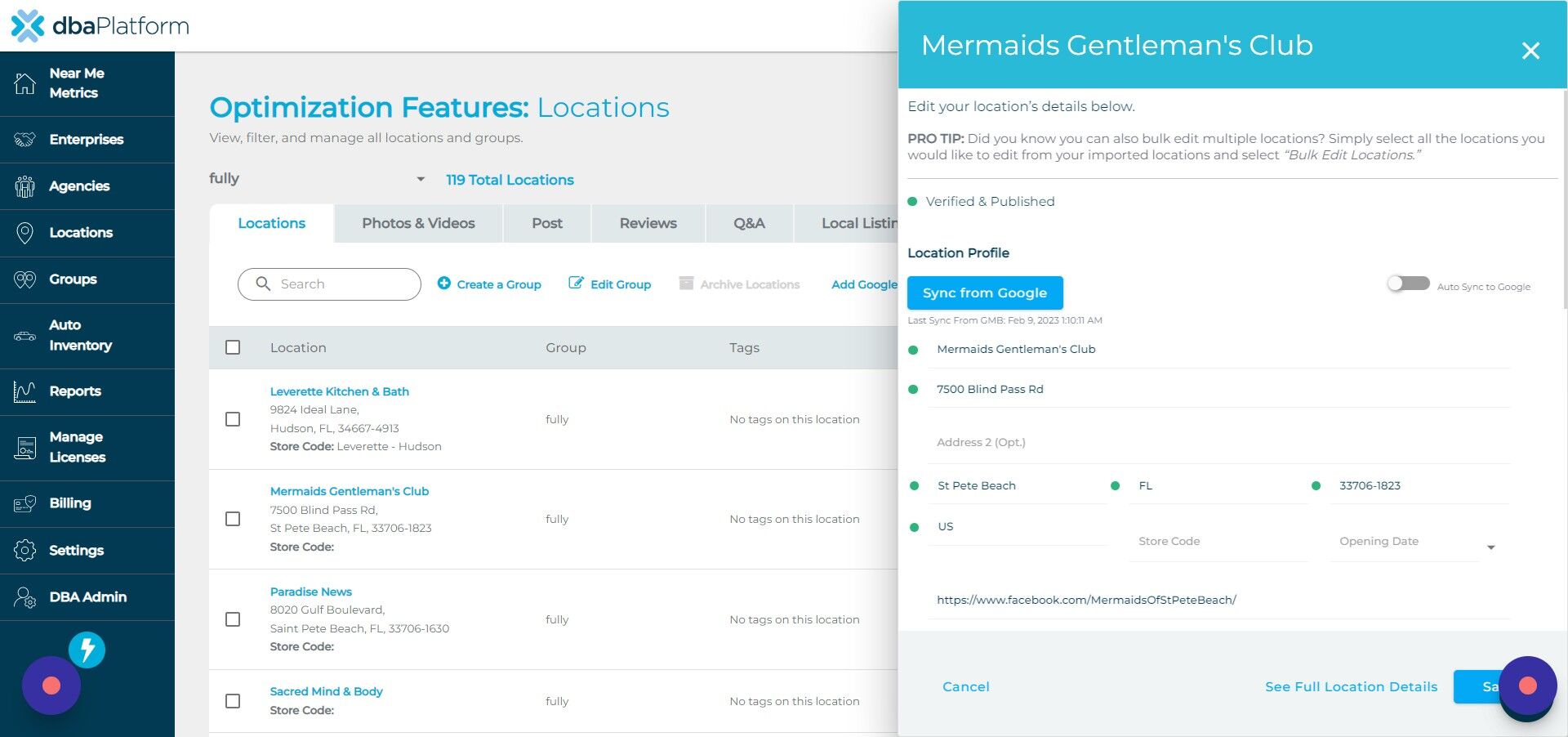Click Archive Locations button

pos(739,284)
